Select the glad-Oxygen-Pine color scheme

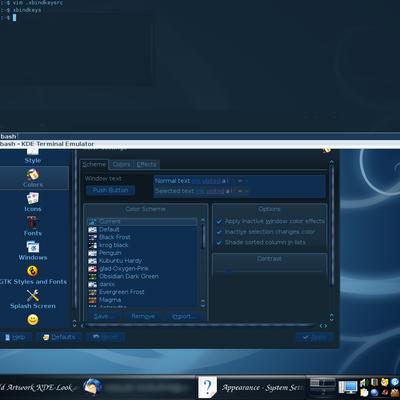click(x=142, y=268)
